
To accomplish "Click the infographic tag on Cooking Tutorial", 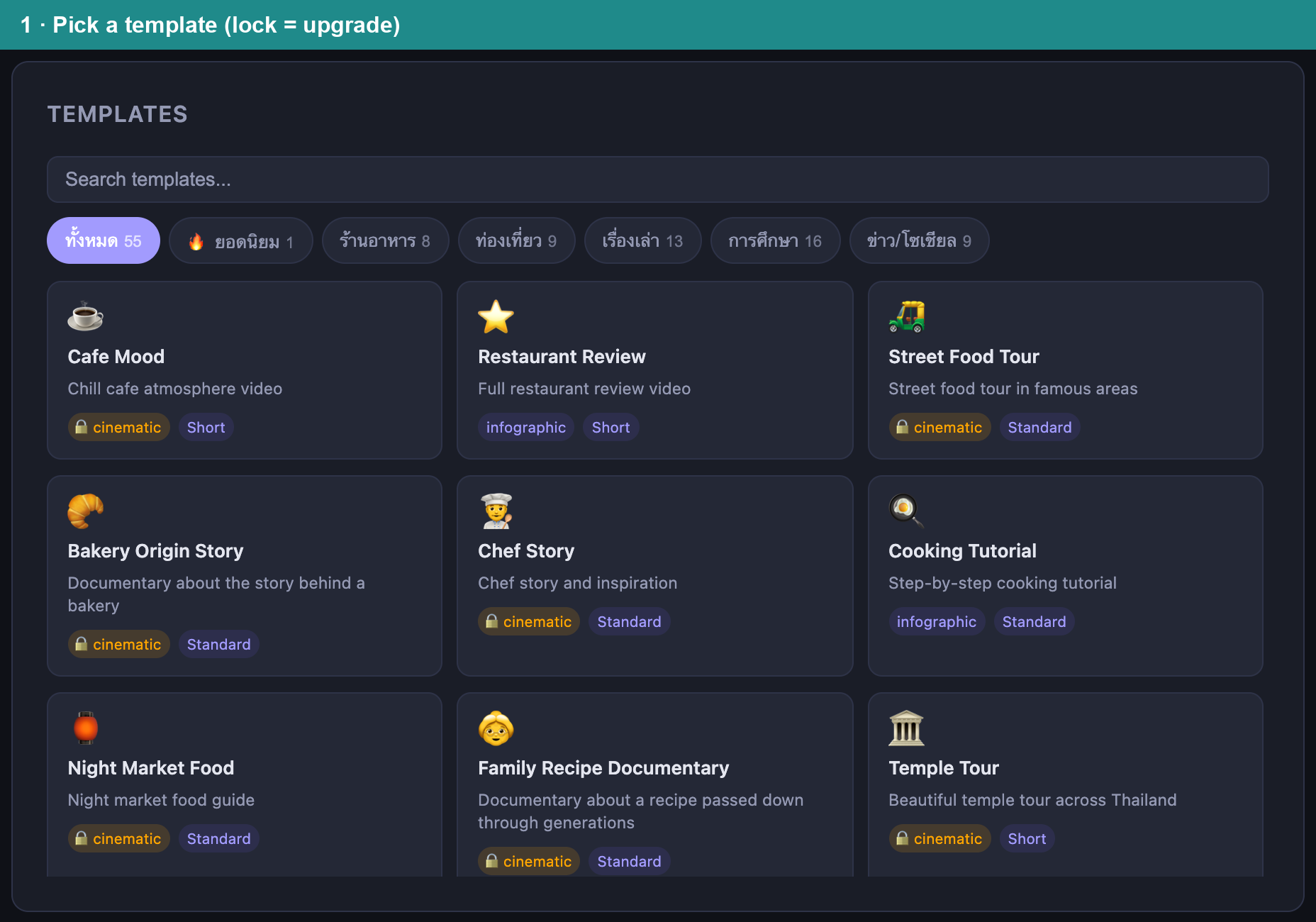I will pos(937,621).
